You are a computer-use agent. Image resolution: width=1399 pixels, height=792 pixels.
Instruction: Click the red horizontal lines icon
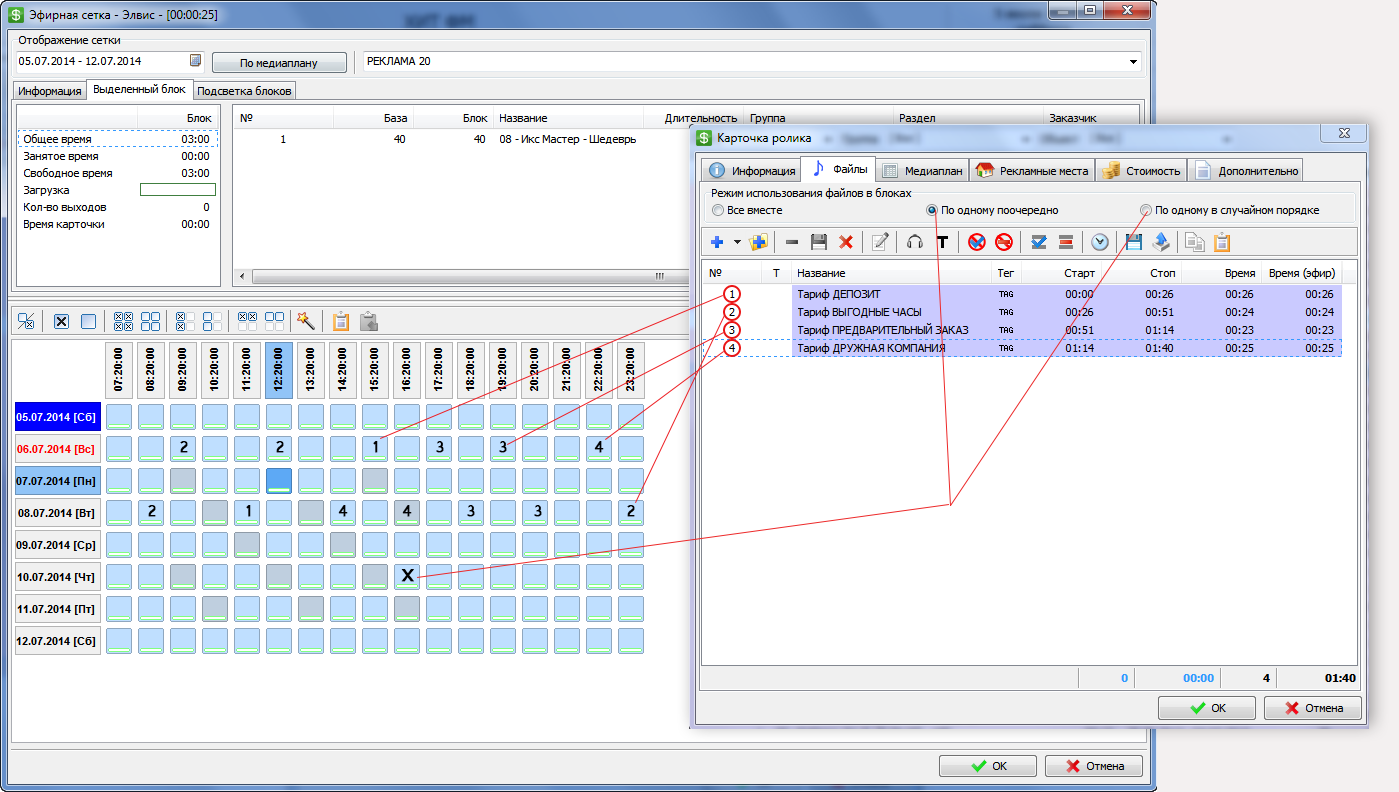1065,242
